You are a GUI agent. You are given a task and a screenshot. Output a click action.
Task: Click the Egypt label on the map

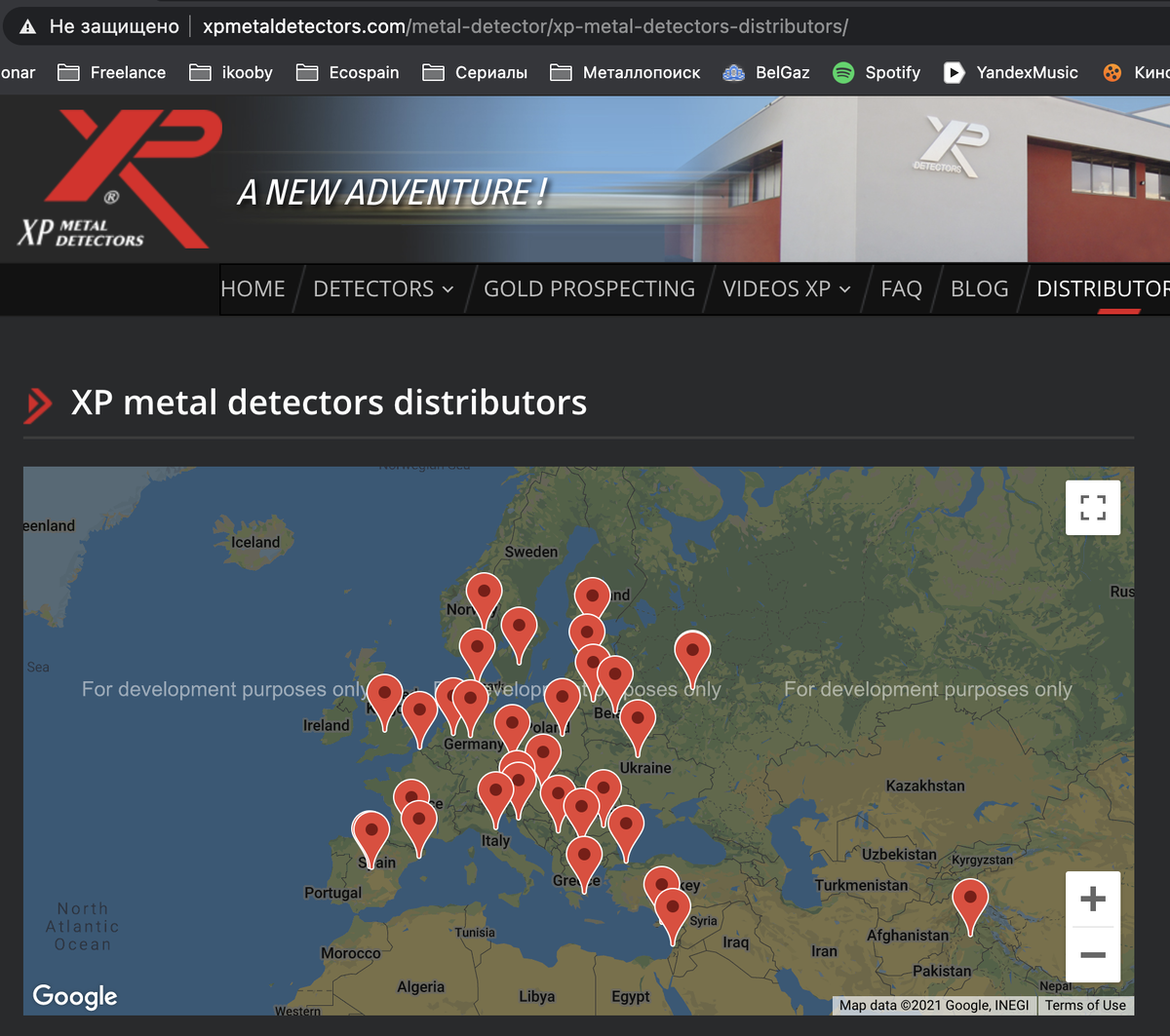click(x=630, y=996)
